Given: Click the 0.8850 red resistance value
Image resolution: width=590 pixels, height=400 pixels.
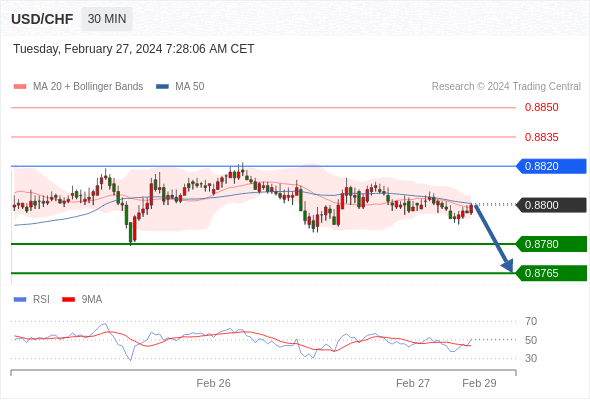Looking at the screenshot, I should coord(541,107).
